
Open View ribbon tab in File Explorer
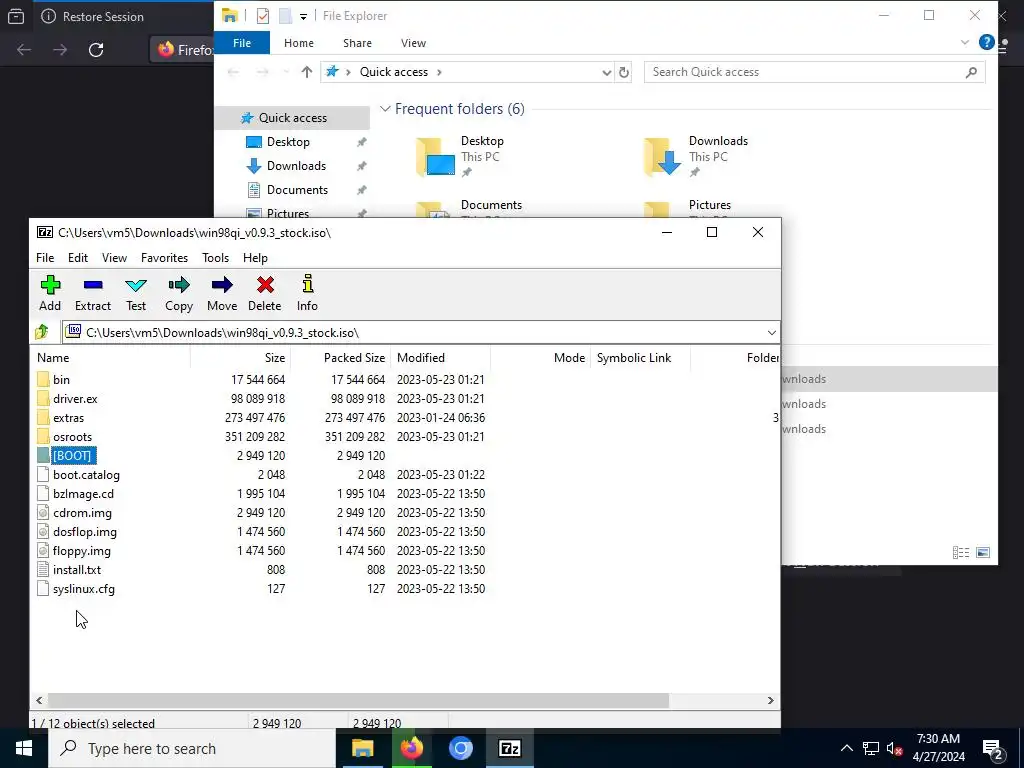[x=413, y=43]
